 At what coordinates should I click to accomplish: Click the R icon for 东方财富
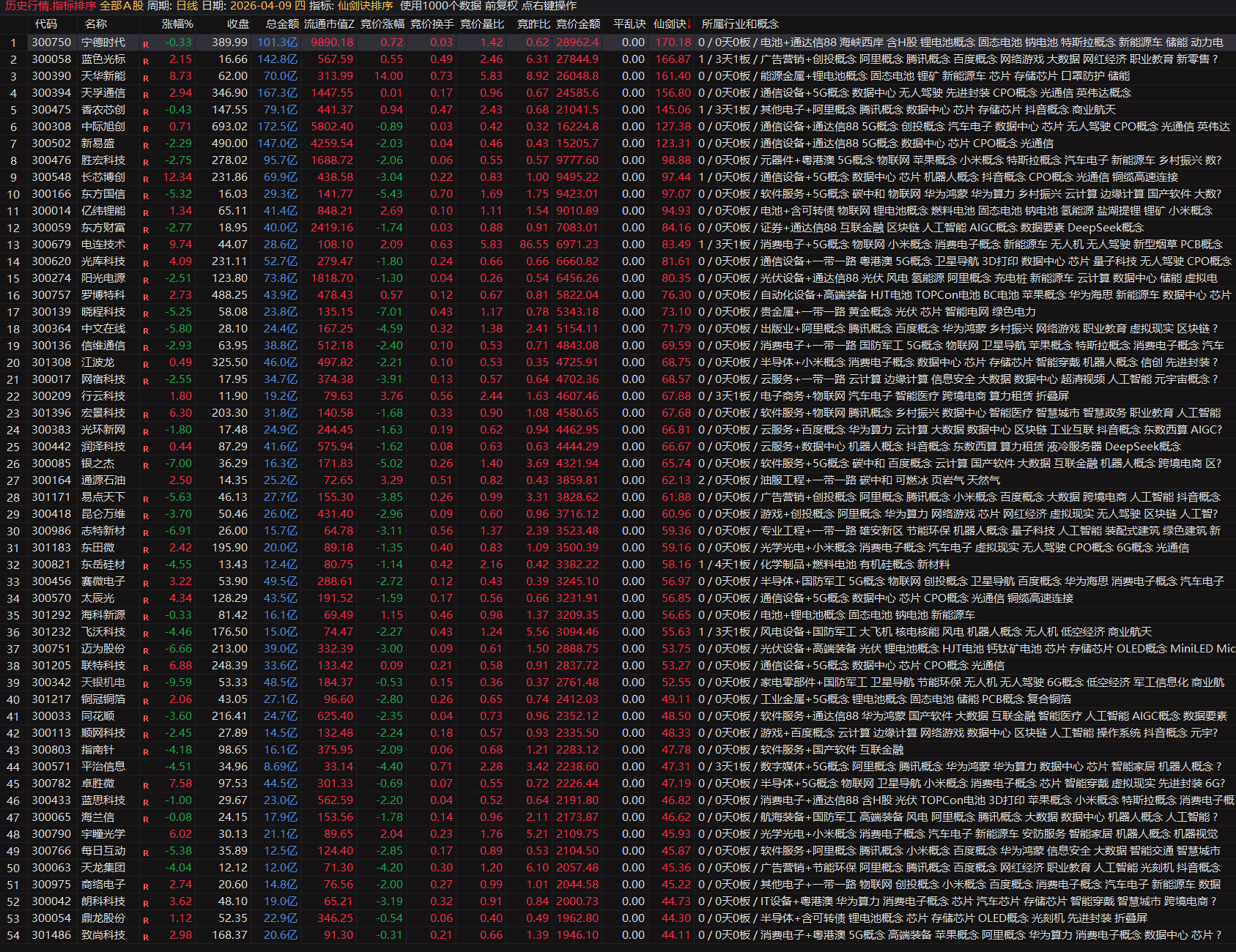tap(146, 229)
